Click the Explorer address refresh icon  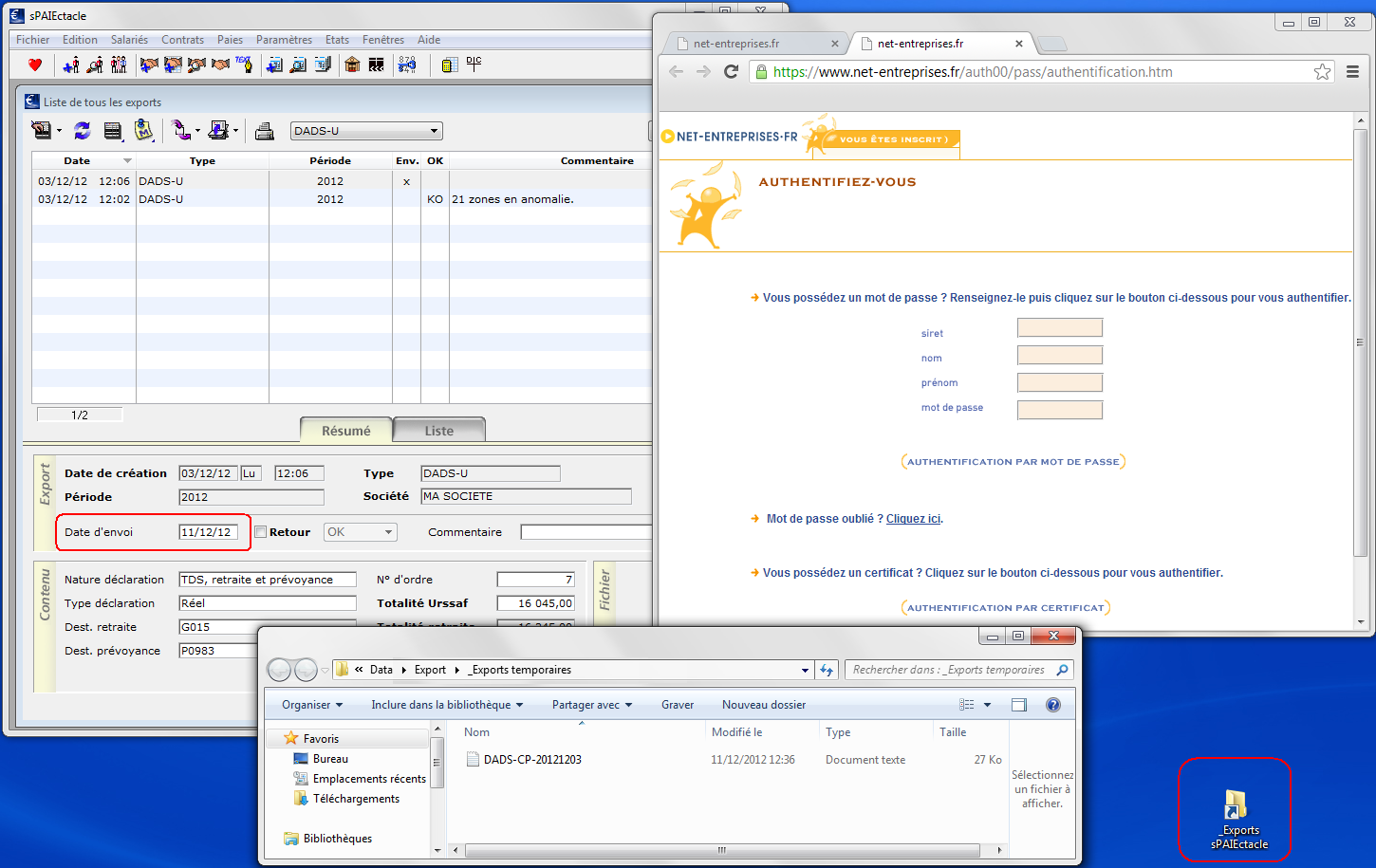click(827, 670)
